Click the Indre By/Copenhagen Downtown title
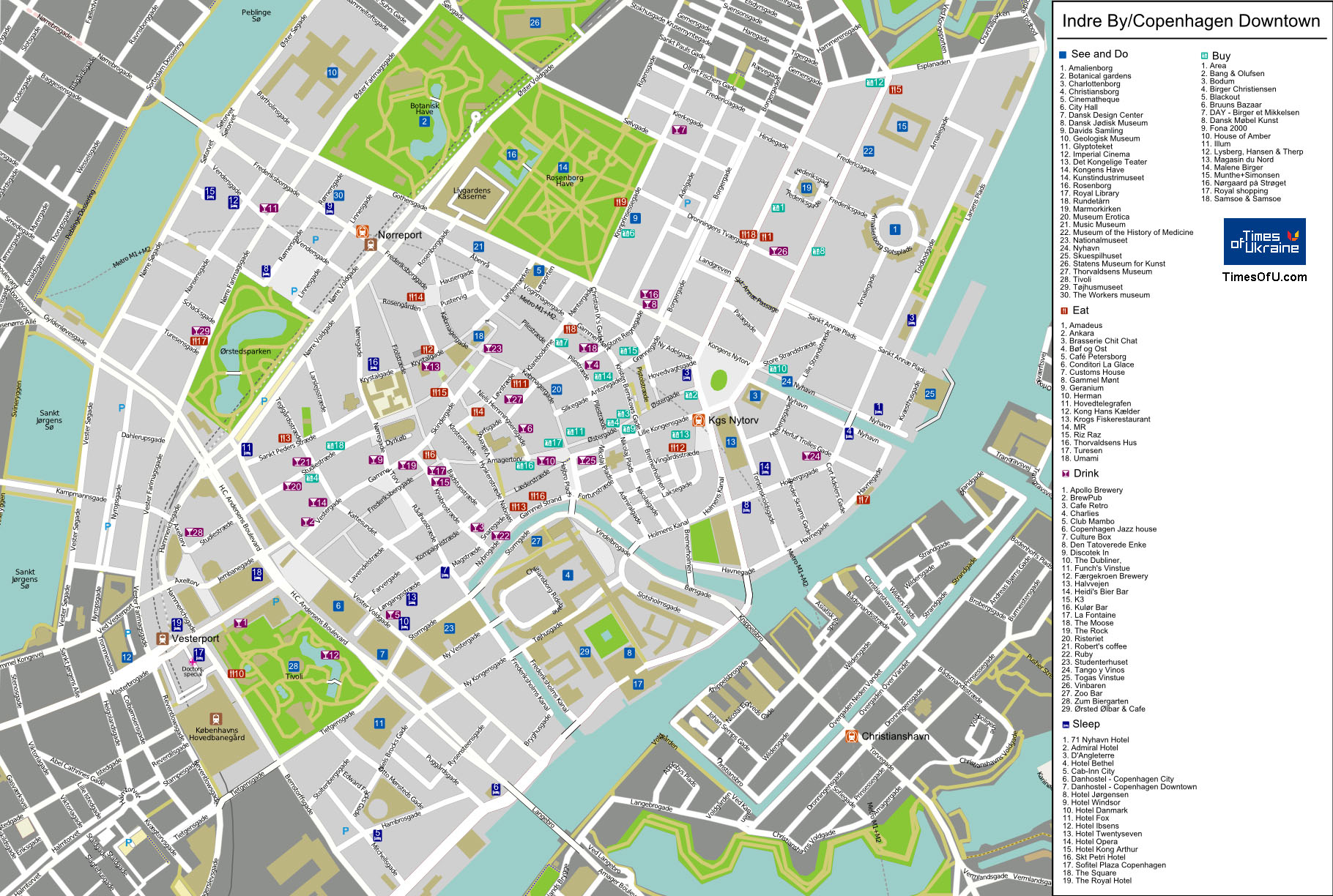 [1191, 21]
